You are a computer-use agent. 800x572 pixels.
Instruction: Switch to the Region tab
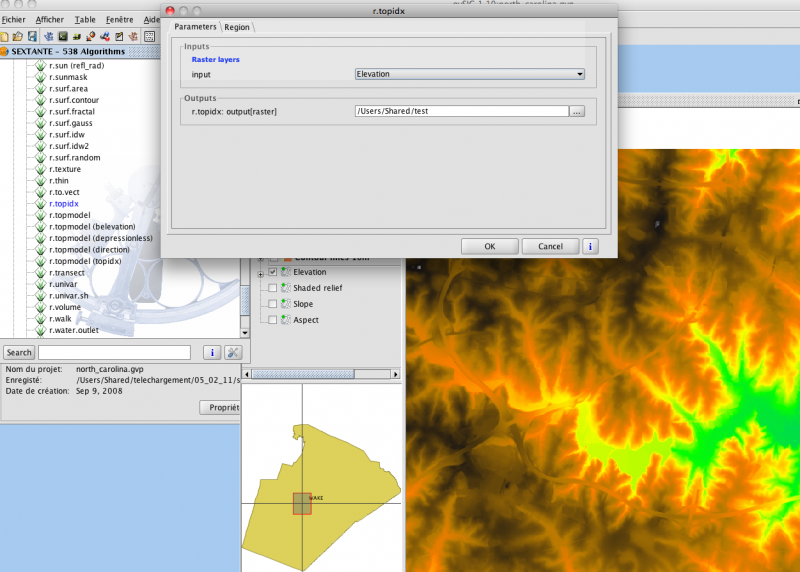[237, 27]
